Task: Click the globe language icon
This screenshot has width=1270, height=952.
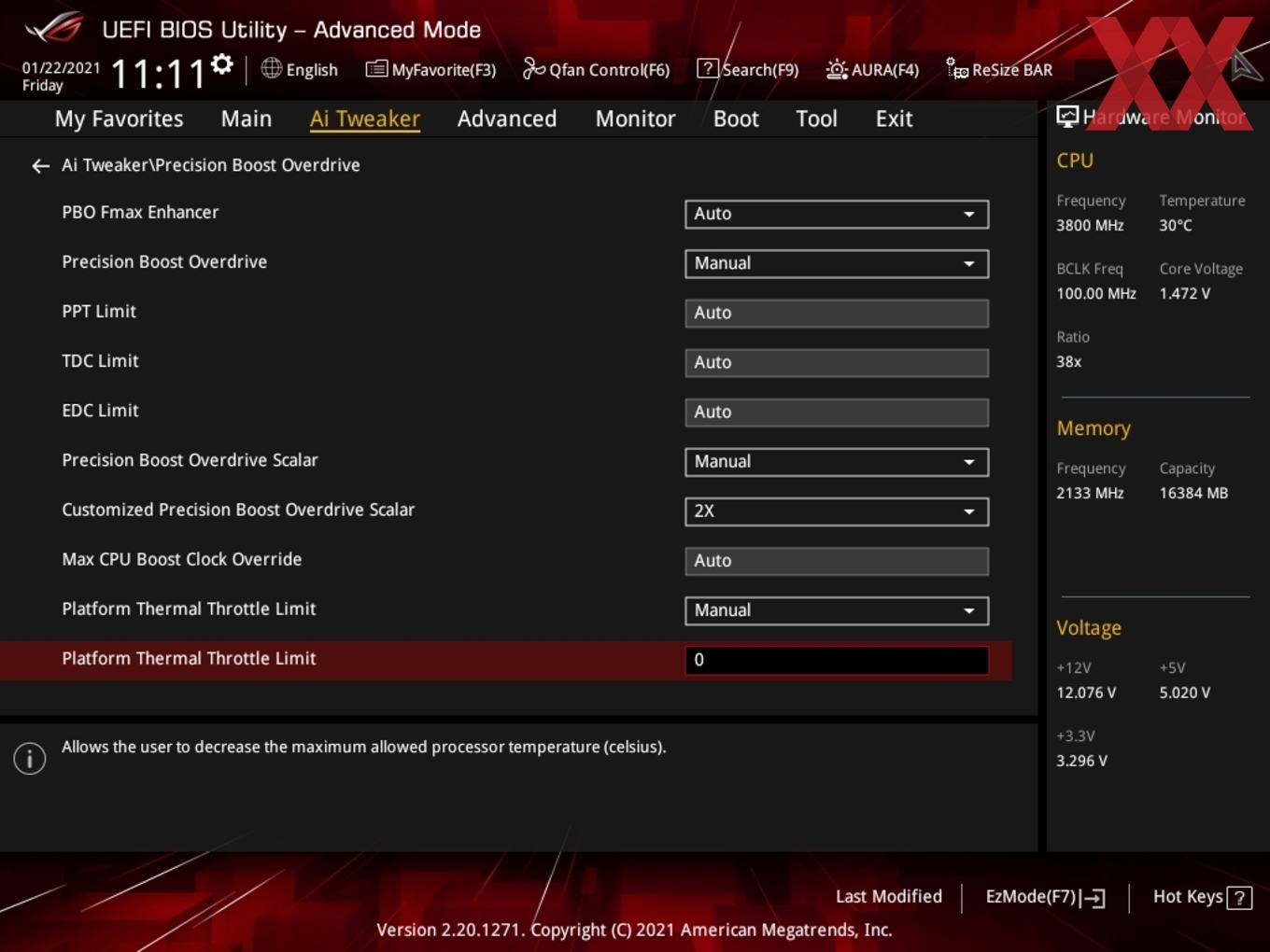Action: coord(271,68)
